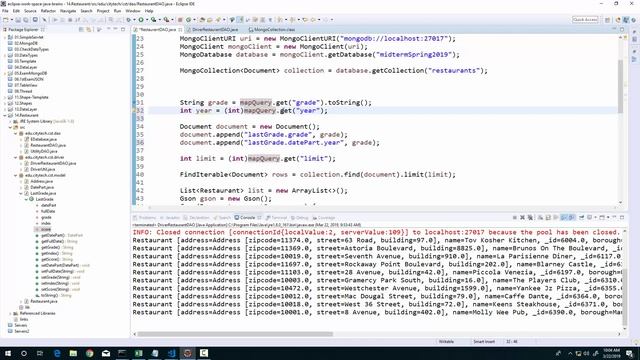The height and width of the screenshot is (360, 640).
Task: Select the Referenced Libraries node
Action: click(35, 313)
